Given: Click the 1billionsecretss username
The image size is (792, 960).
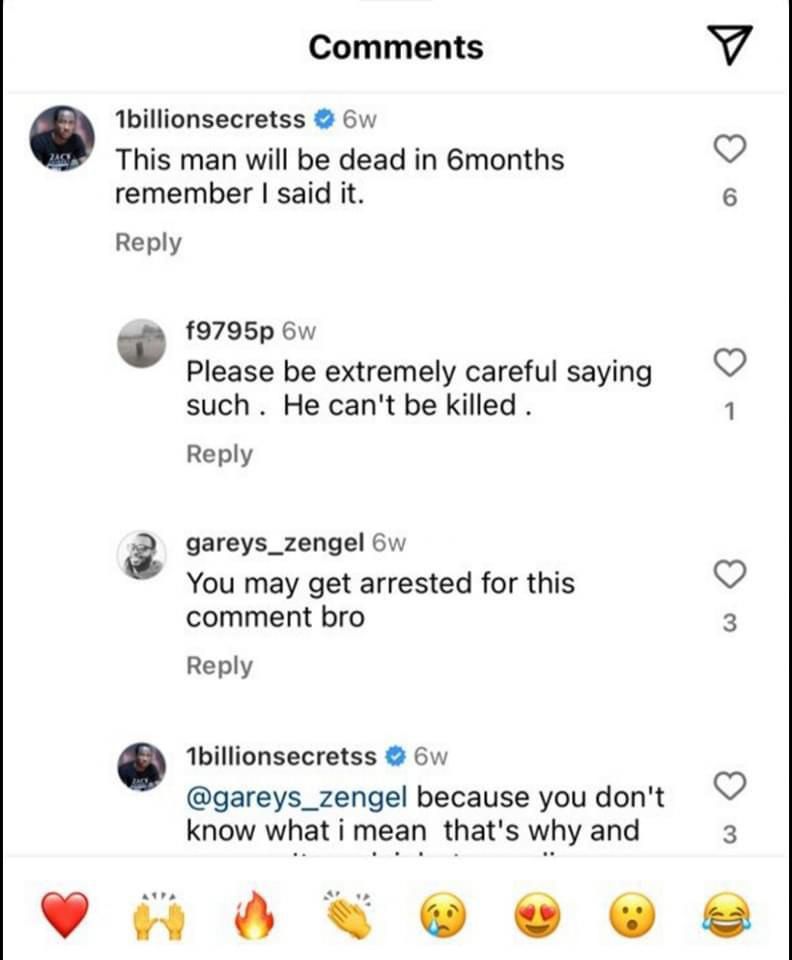Looking at the screenshot, I should (206, 119).
